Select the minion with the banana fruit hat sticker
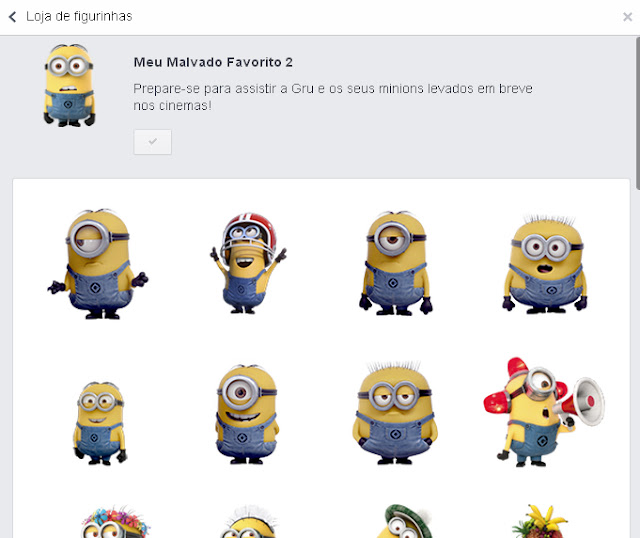Viewport: 640px width, 538px height. tap(540, 521)
